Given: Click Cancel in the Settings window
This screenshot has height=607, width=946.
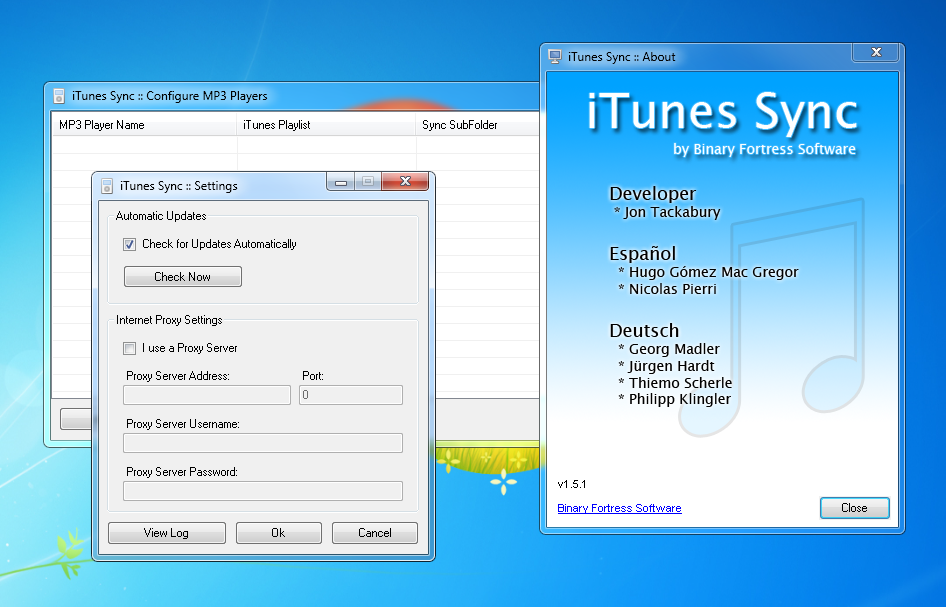Looking at the screenshot, I should tap(375, 533).
